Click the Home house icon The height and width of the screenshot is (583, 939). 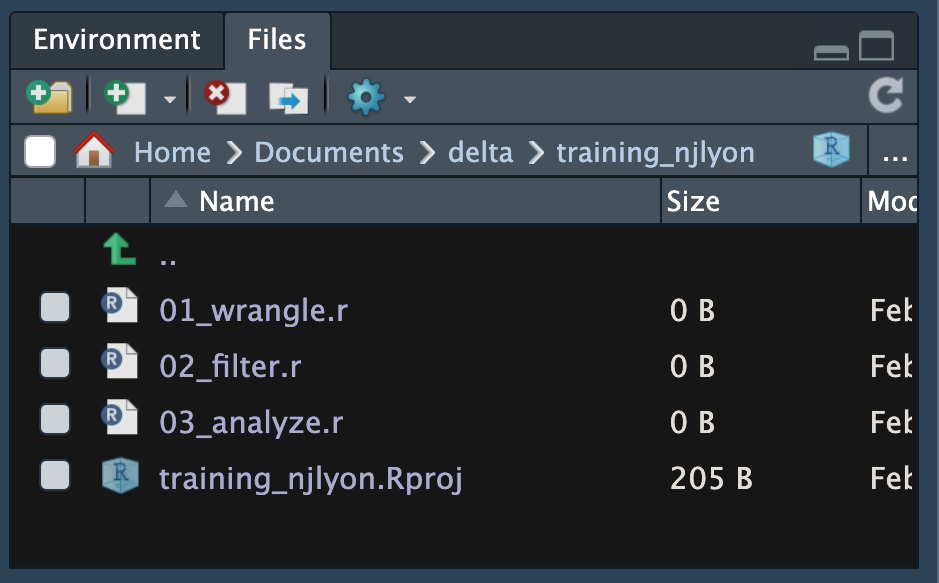click(94, 152)
